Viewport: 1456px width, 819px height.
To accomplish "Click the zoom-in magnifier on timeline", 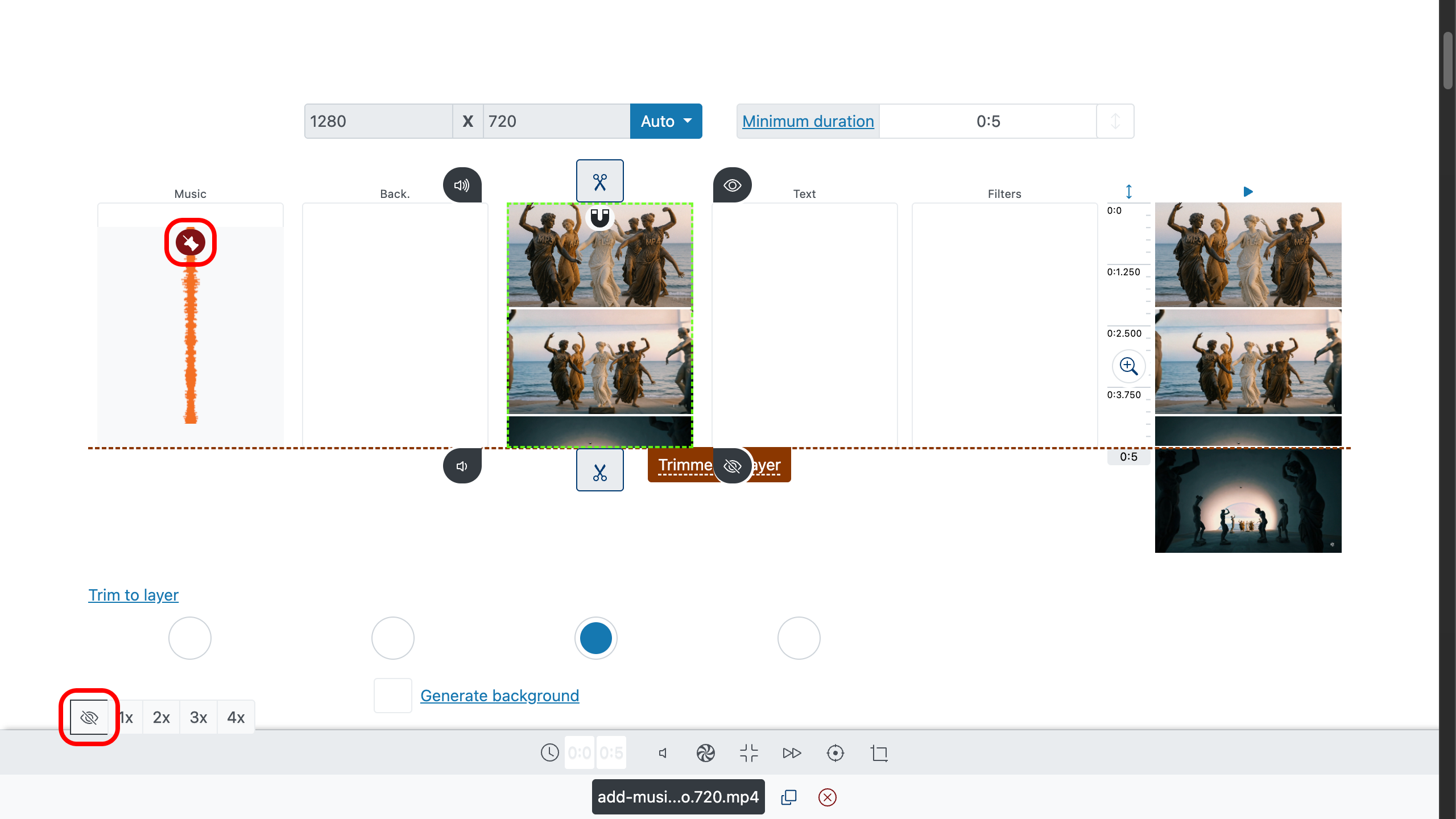I will (x=1128, y=366).
